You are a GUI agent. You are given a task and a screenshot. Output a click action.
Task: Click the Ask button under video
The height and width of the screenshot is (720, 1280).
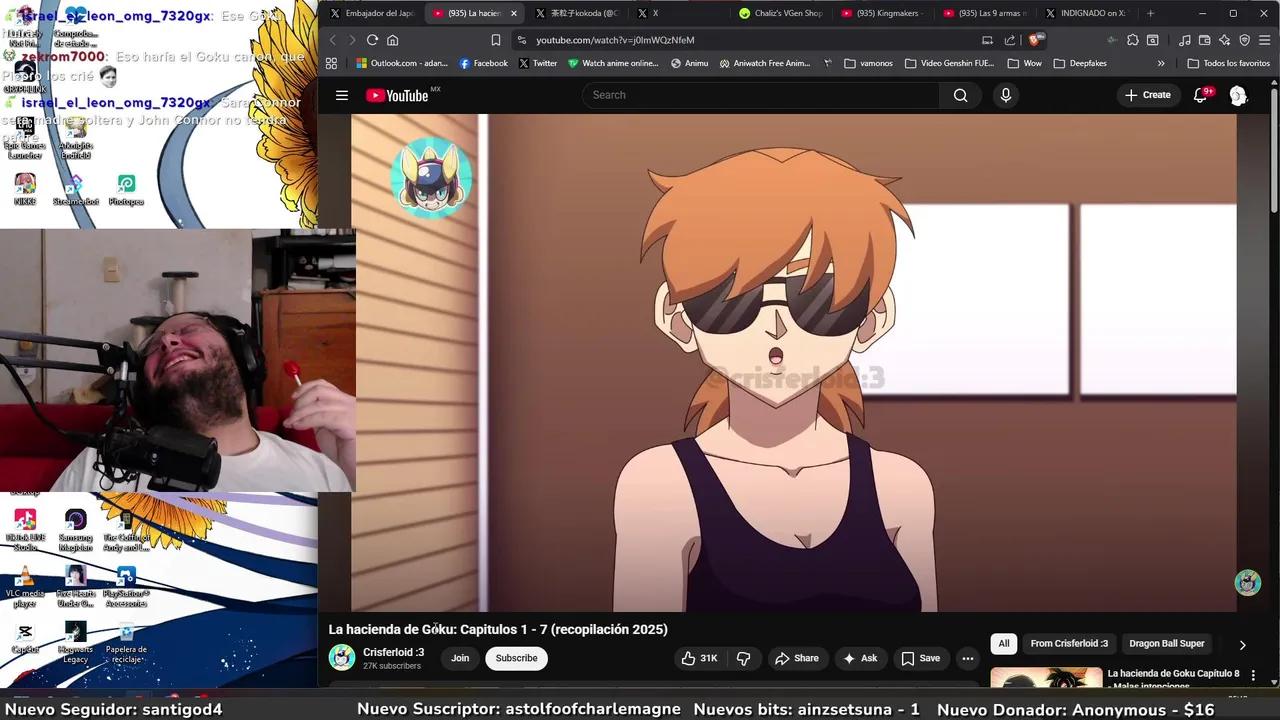click(860, 658)
